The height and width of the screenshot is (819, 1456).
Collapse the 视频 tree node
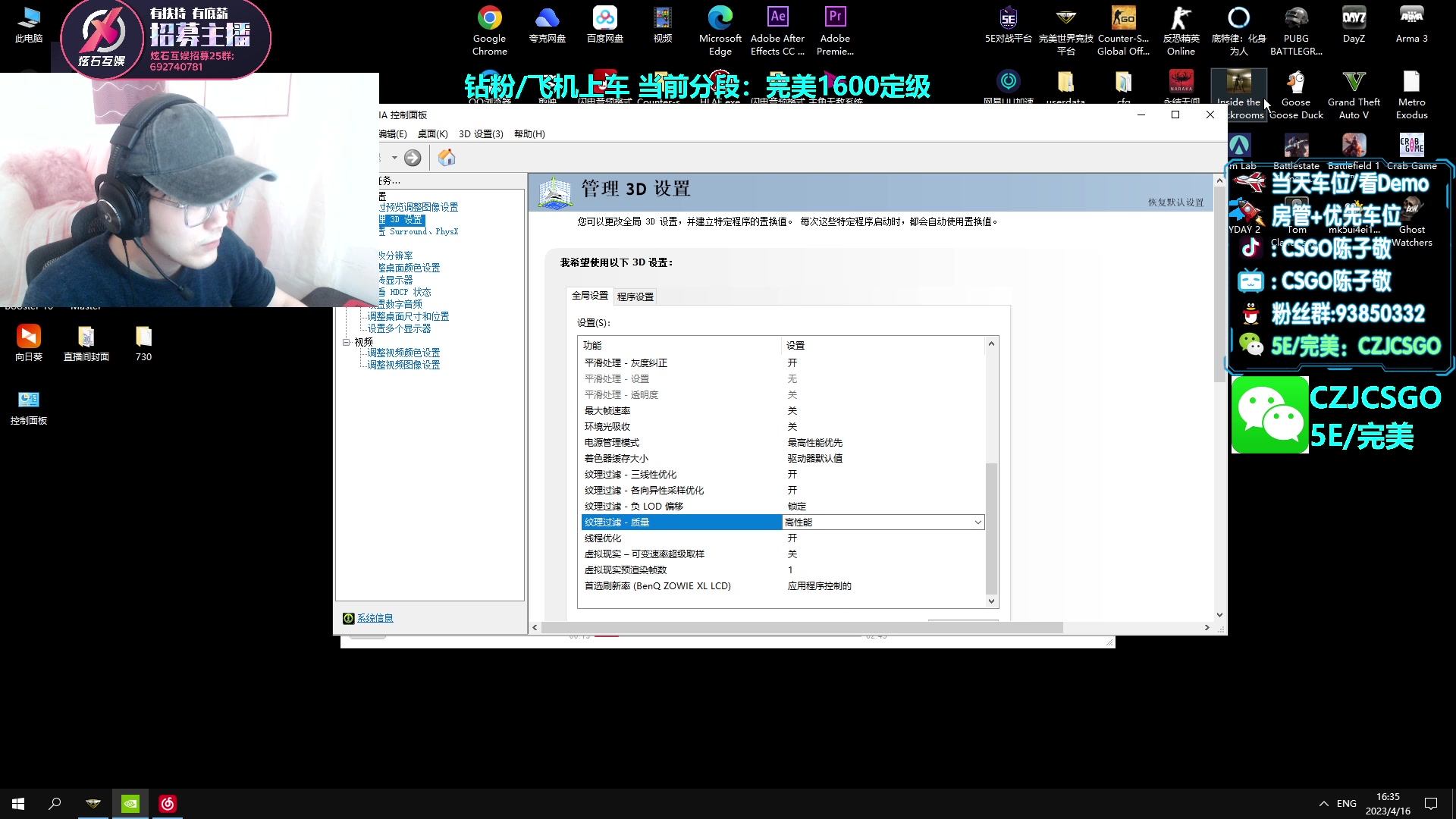coord(346,341)
